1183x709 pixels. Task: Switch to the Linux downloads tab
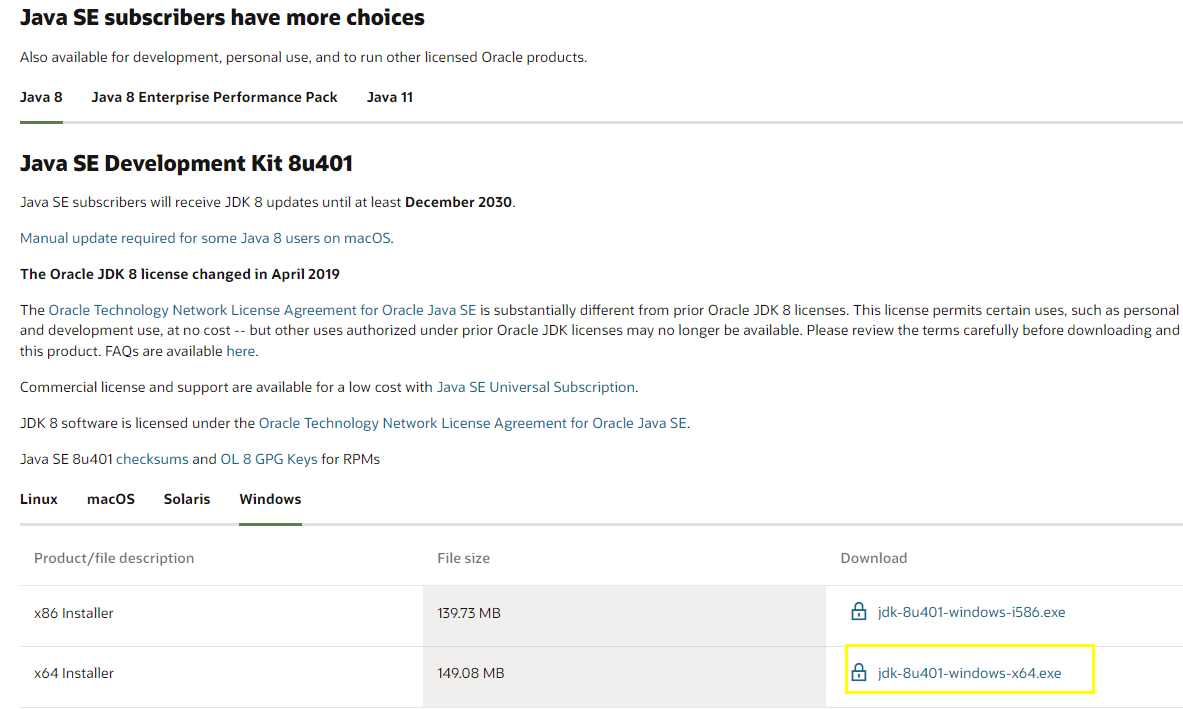(x=39, y=499)
